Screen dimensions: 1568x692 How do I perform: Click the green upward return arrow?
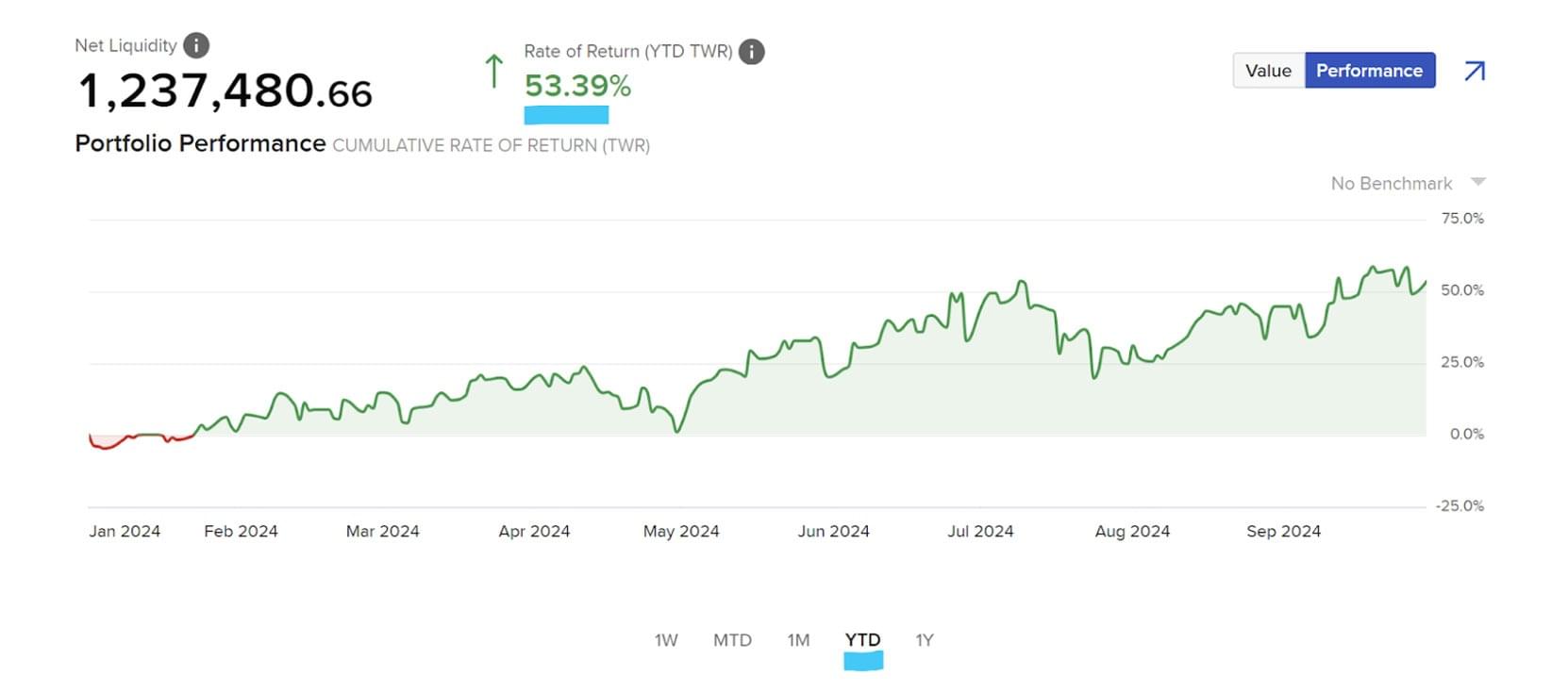click(493, 72)
